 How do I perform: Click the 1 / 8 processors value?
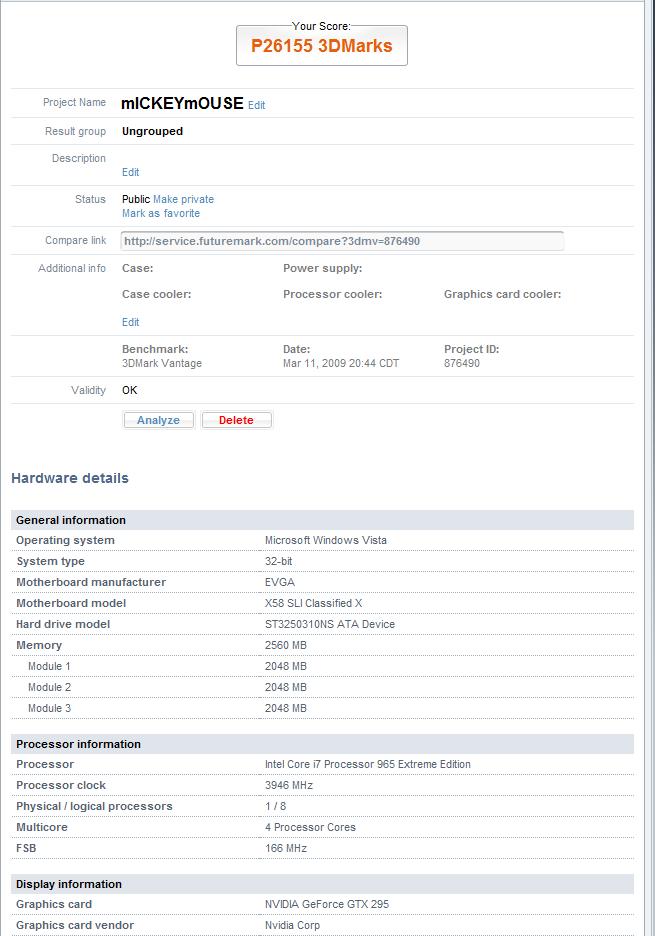coord(275,806)
